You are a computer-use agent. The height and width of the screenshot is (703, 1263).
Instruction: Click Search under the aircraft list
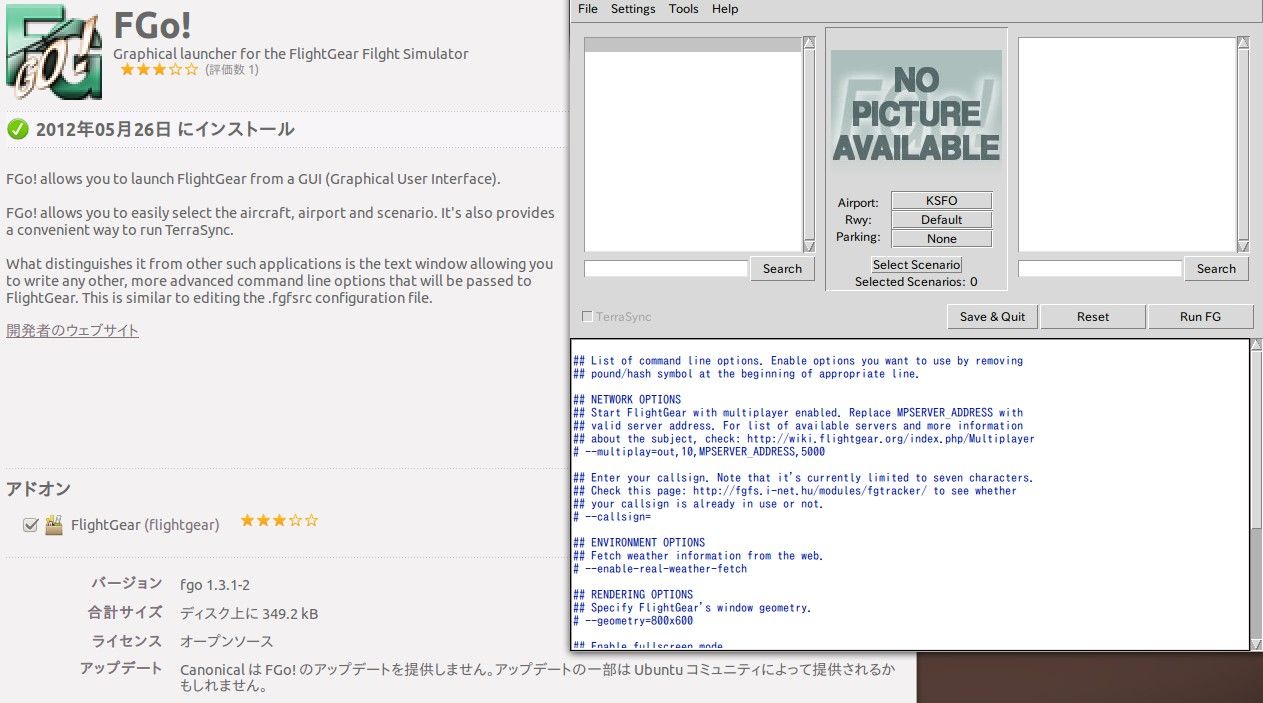point(782,269)
